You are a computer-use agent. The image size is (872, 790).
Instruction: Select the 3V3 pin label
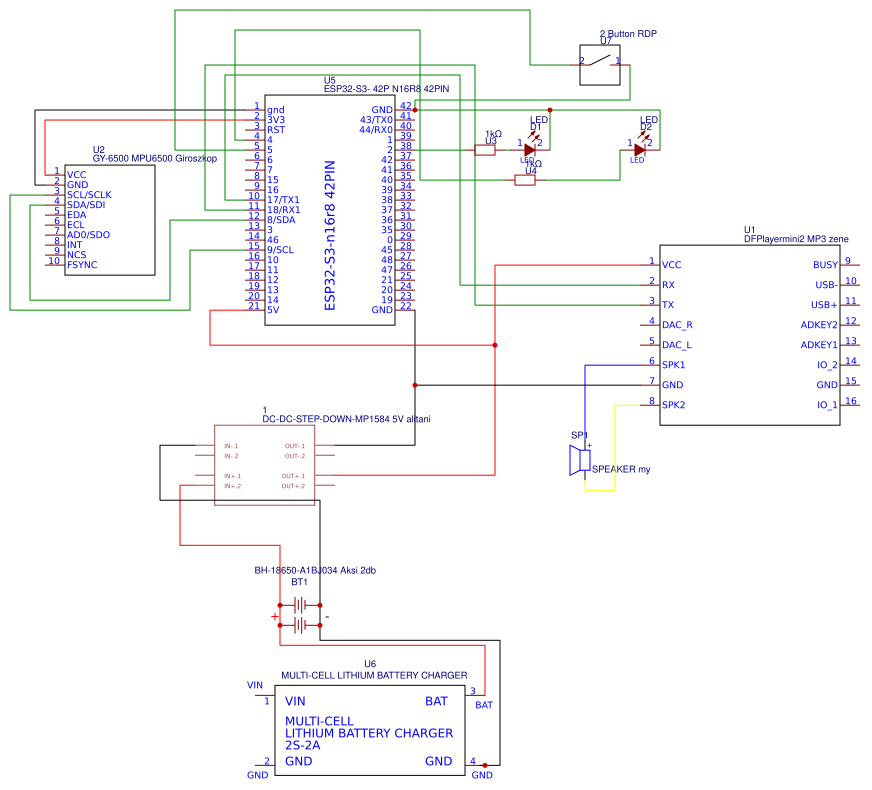[x=276, y=120]
